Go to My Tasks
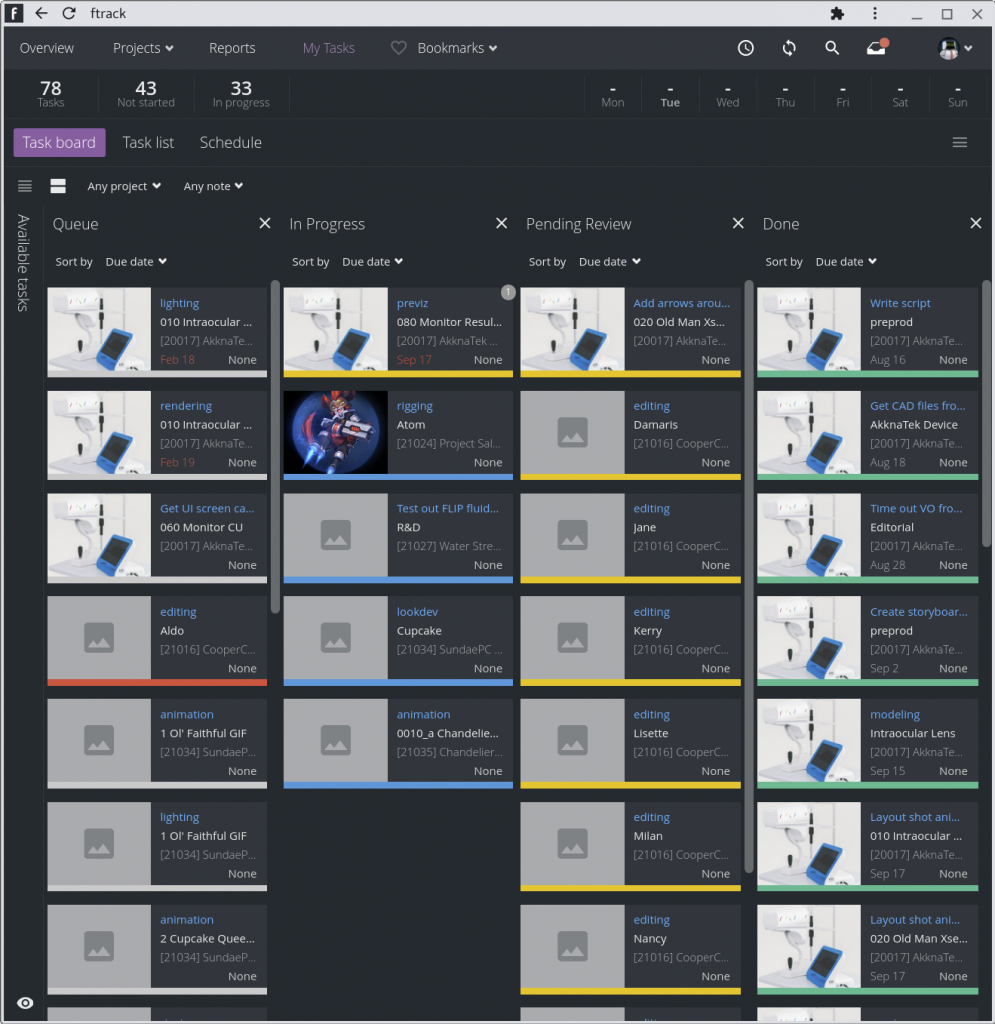 328,48
